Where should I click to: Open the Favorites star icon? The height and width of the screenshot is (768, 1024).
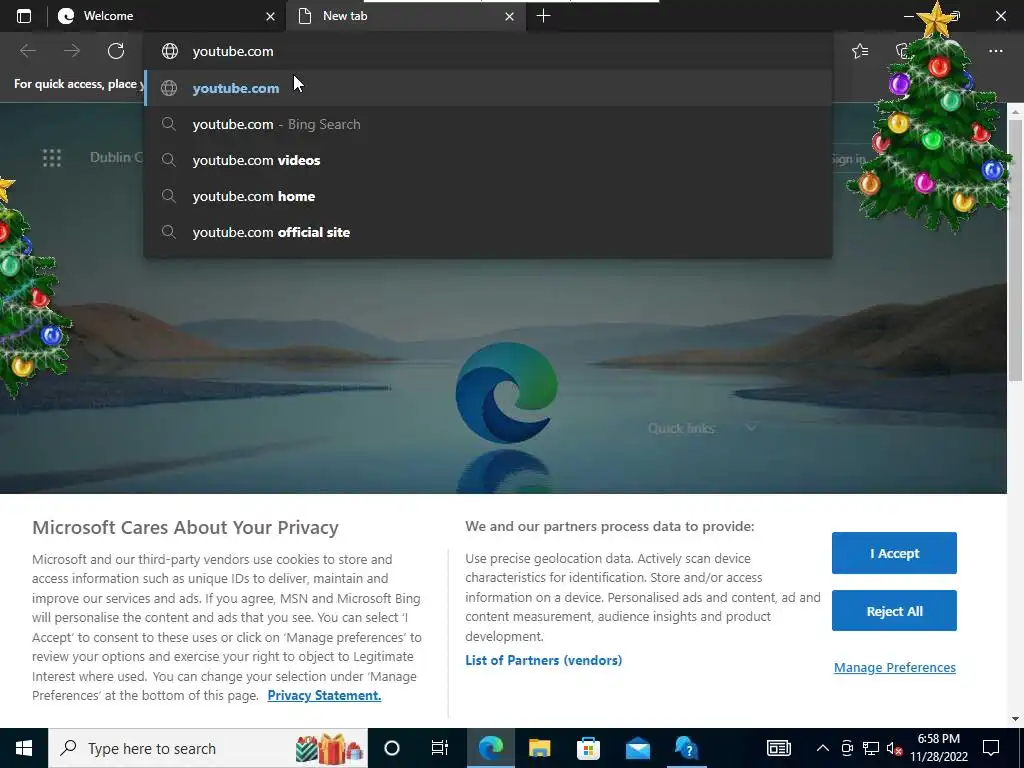point(860,51)
